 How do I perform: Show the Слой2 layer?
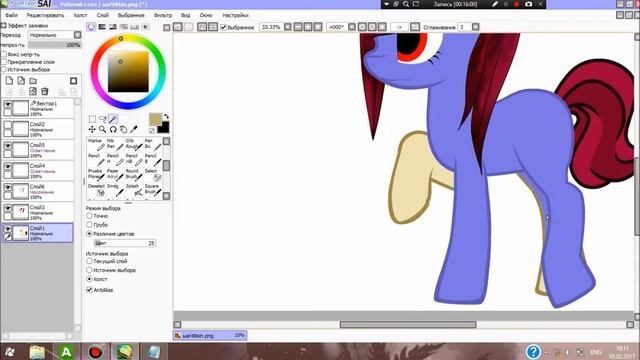pyautogui.click(x=8, y=125)
